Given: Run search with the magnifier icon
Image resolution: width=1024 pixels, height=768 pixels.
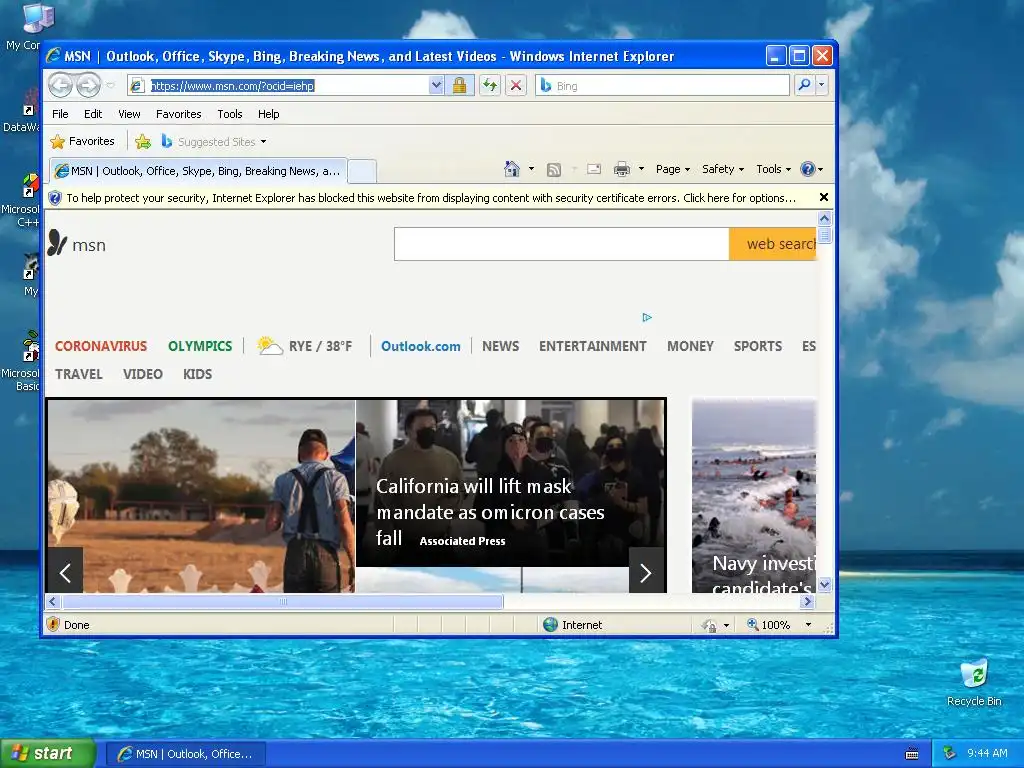Looking at the screenshot, I should coord(805,85).
